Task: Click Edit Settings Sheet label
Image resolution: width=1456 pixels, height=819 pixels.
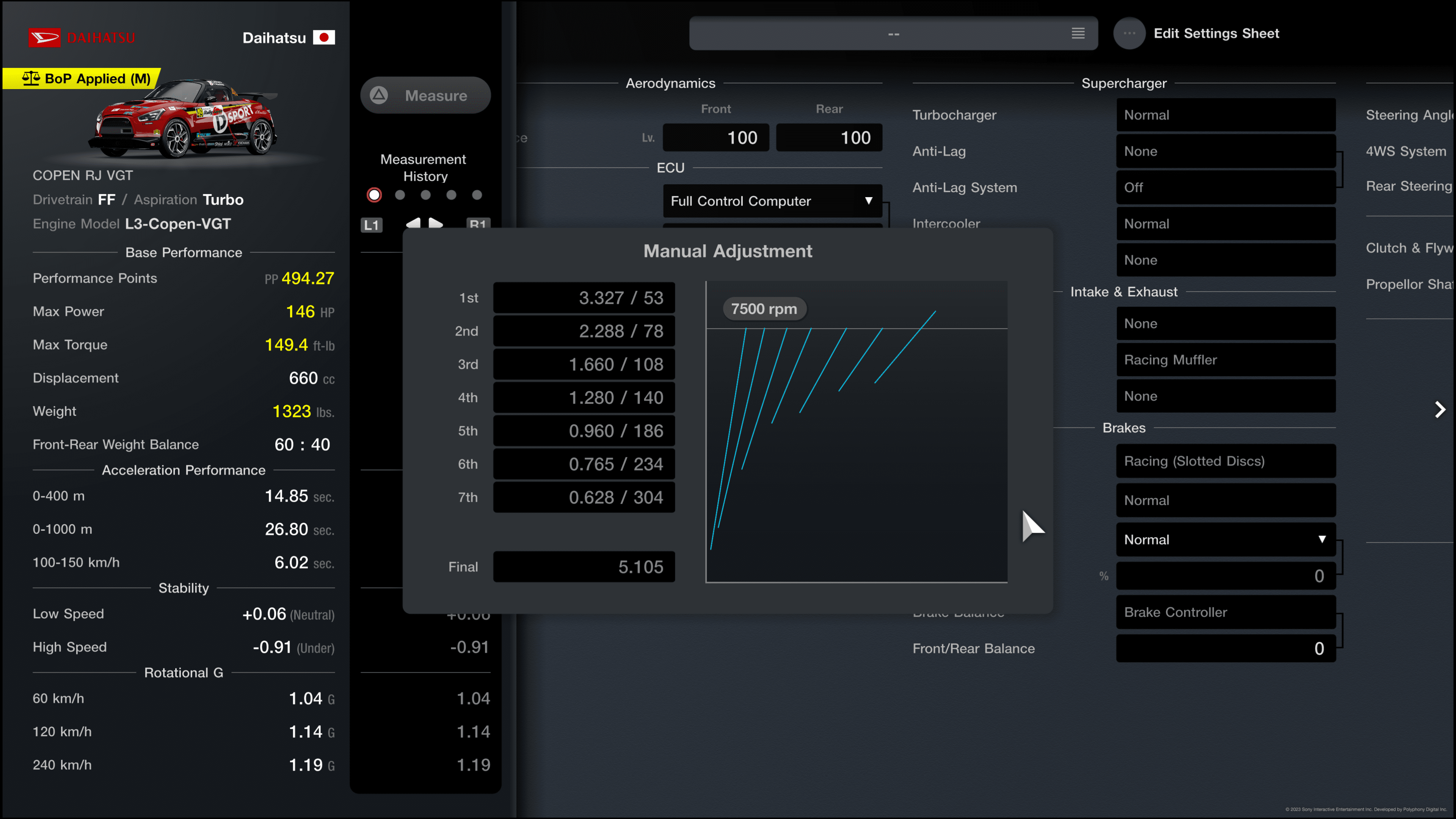Action: tap(1216, 33)
